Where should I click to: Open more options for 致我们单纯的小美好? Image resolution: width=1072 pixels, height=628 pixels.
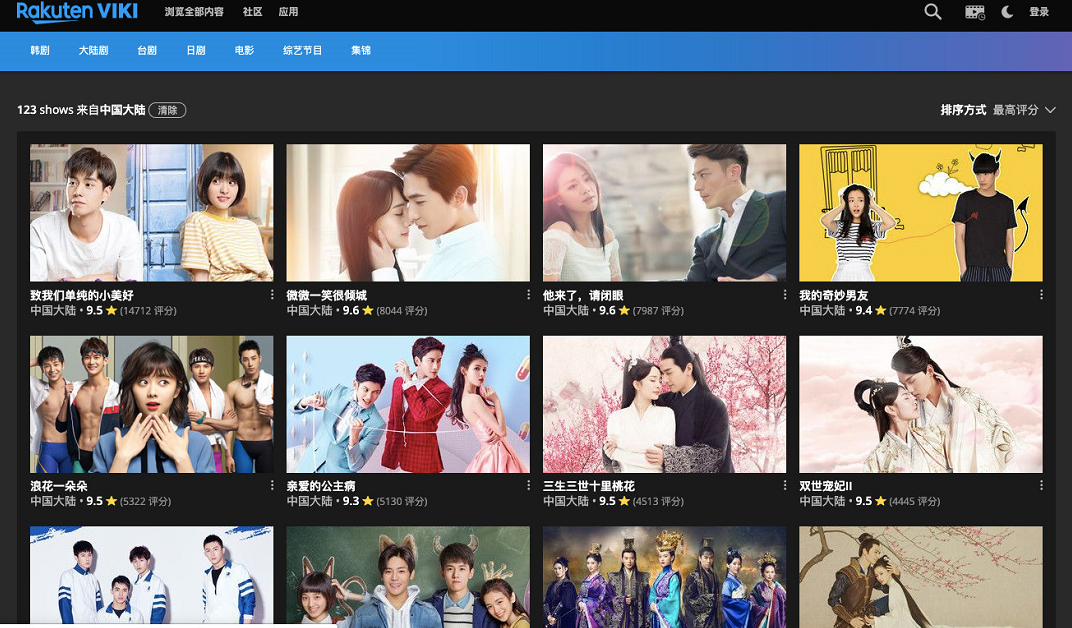pyautogui.click(x=272, y=295)
